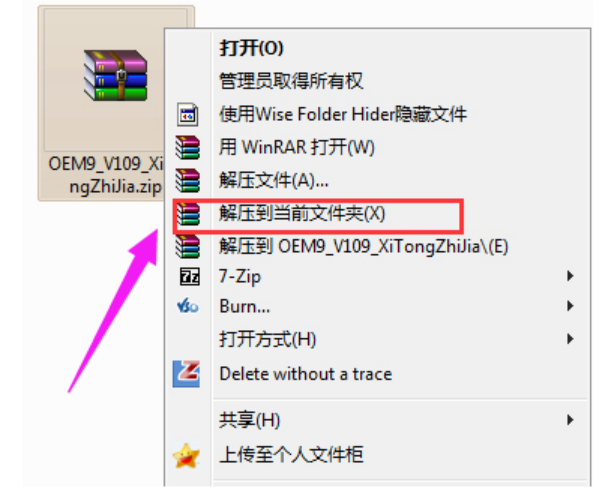Click the VSO Burn icon
This screenshot has height=491, width=609.
coord(188,306)
